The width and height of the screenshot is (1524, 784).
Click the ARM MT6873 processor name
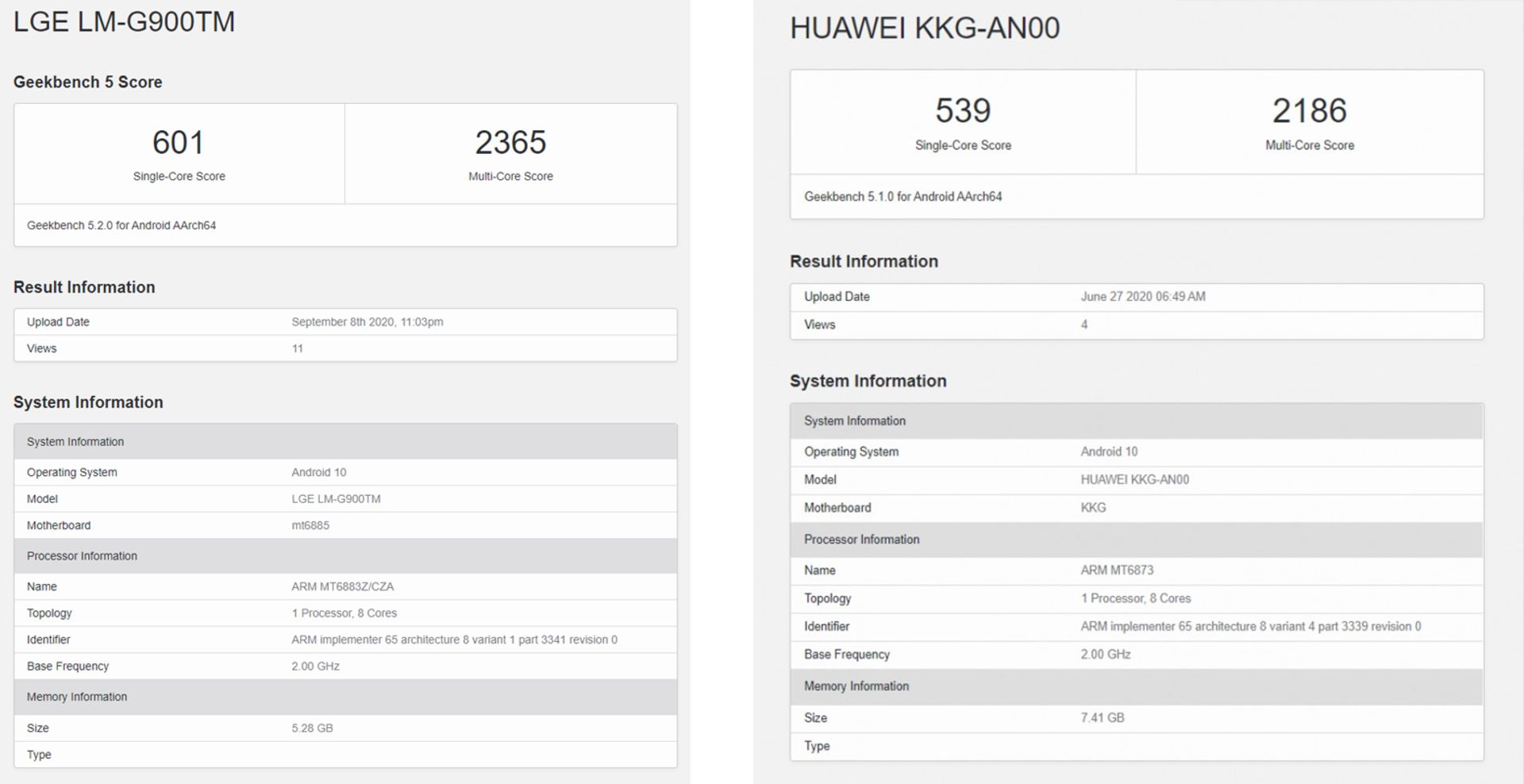point(1116,571)
